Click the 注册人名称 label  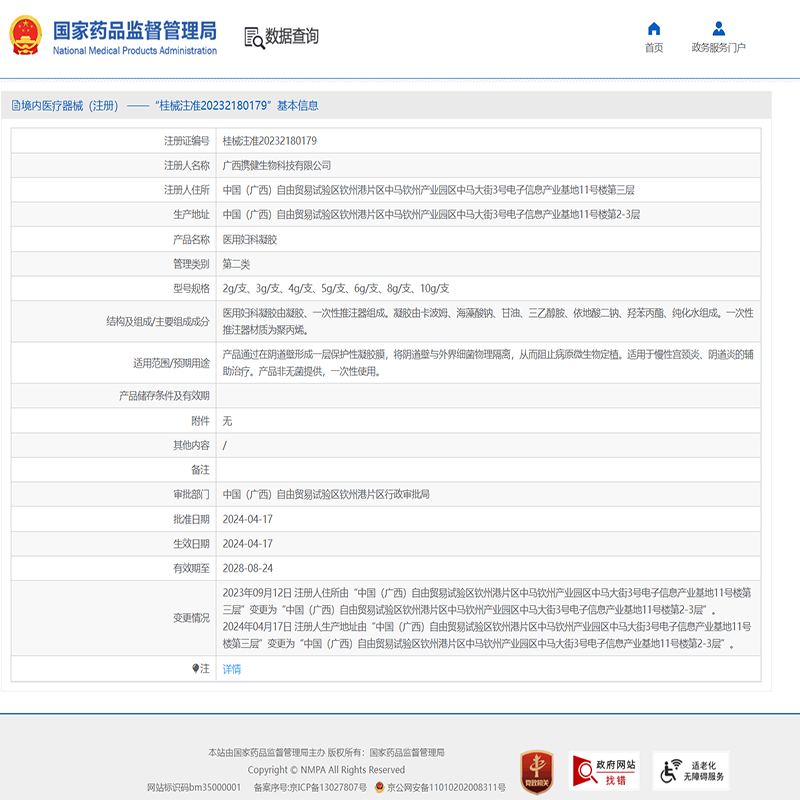[x=186, y=165]
